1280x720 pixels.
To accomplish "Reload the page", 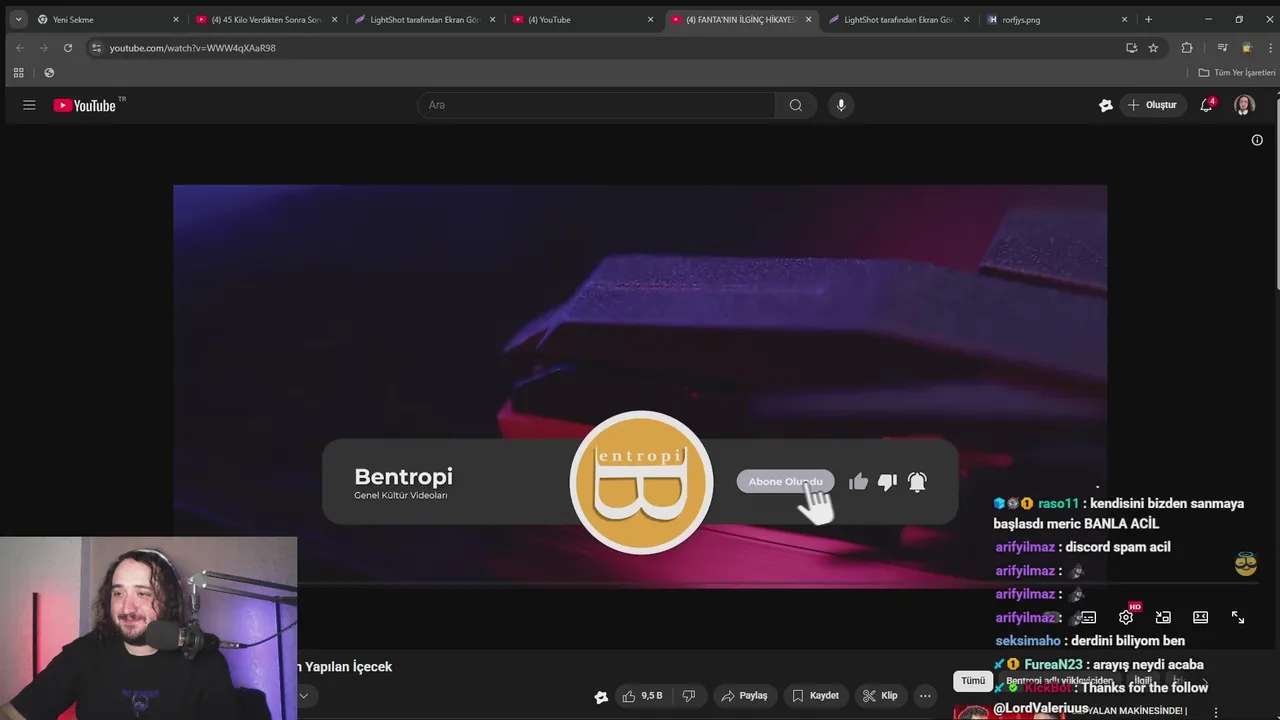I will point(68,48).
